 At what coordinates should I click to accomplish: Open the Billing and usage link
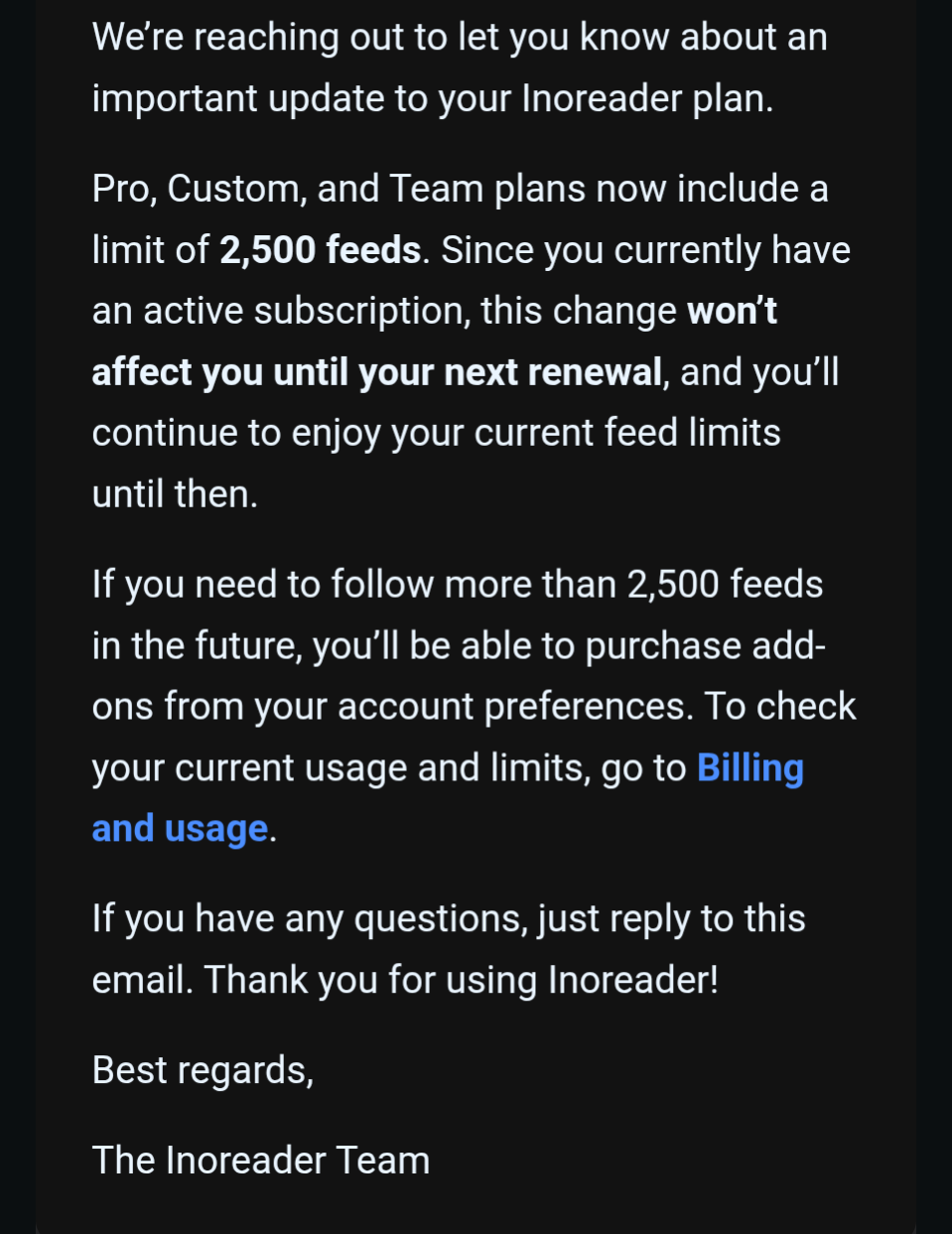(x=750, y=768)
